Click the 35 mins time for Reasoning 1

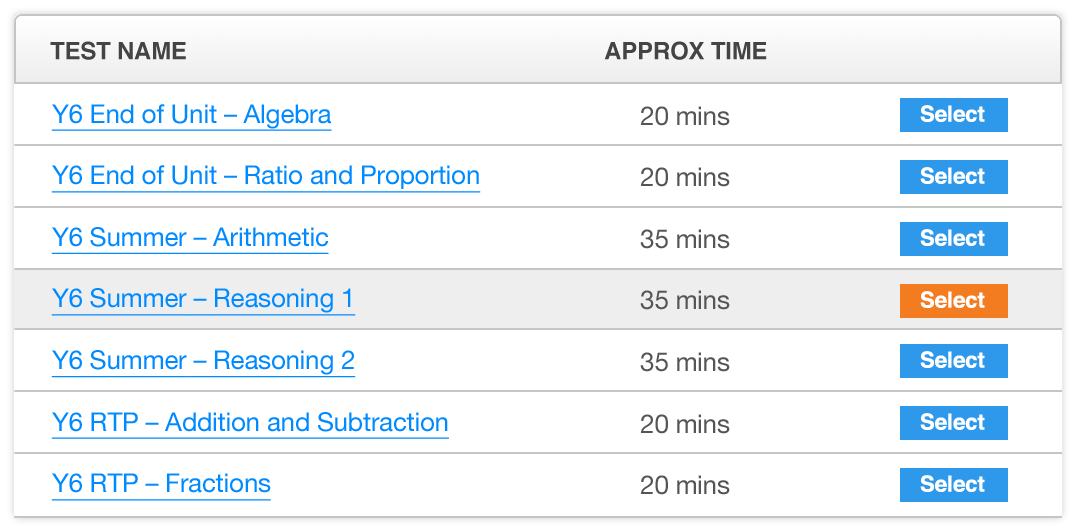point(685,301)
